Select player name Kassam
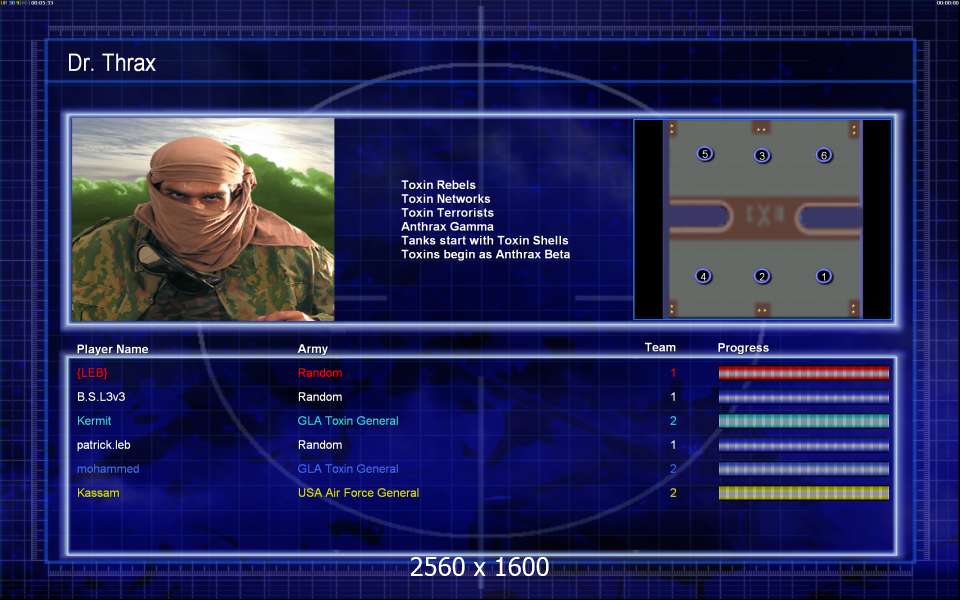The image size is (960, 600). pos(98,493)
